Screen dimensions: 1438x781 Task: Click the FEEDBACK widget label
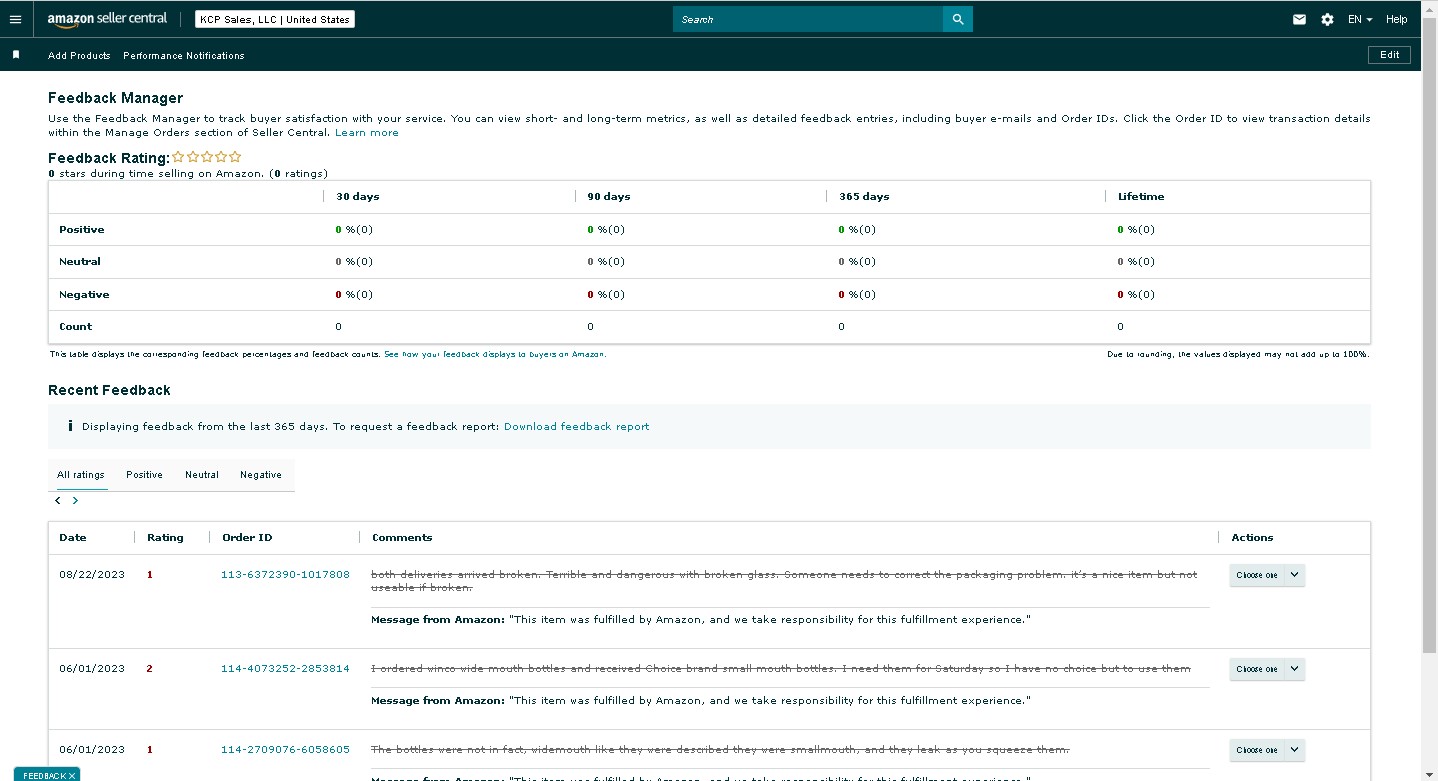44,775
